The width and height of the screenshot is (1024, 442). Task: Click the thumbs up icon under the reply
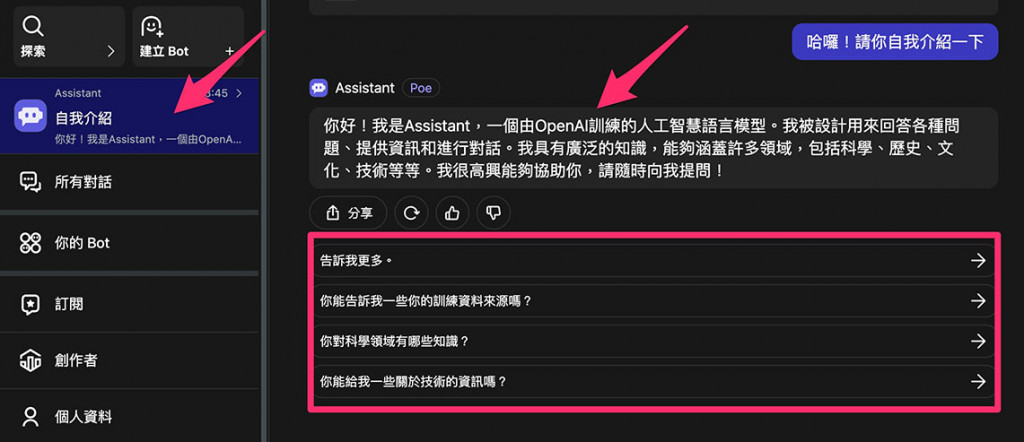click(452, 213)
